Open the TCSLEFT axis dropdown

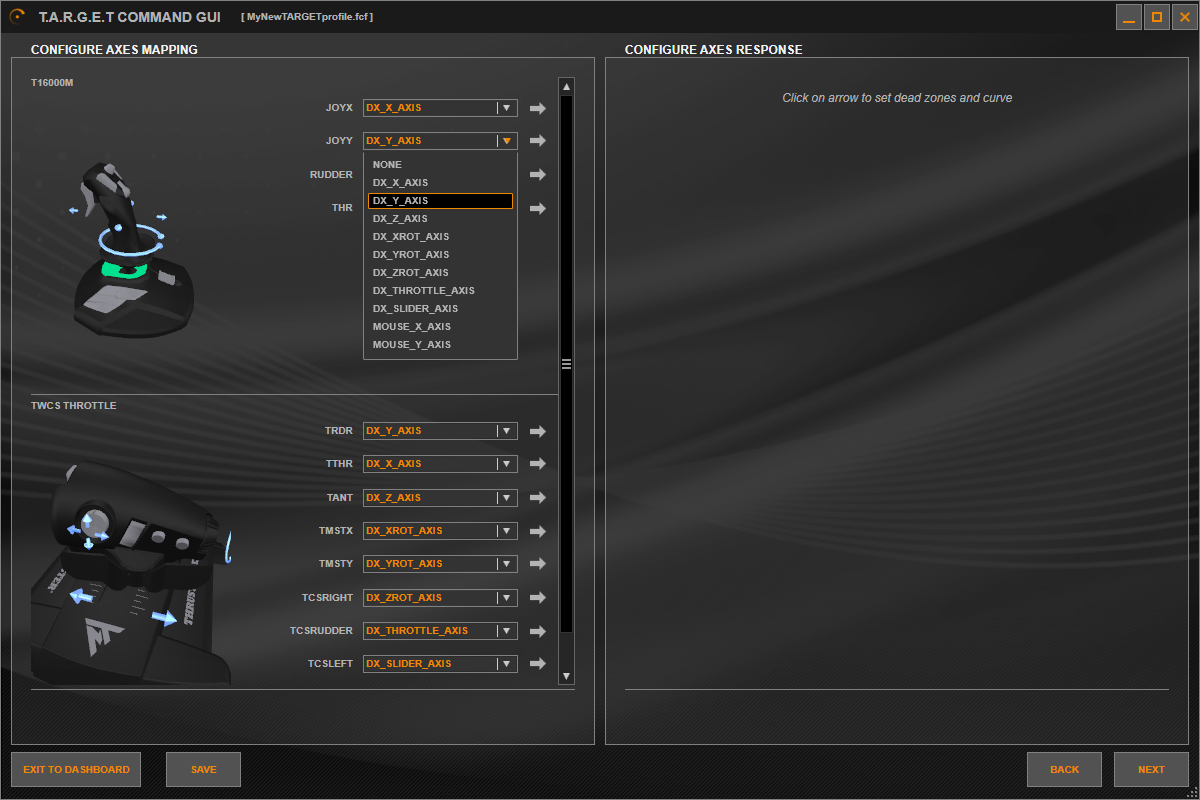point(507,664)
